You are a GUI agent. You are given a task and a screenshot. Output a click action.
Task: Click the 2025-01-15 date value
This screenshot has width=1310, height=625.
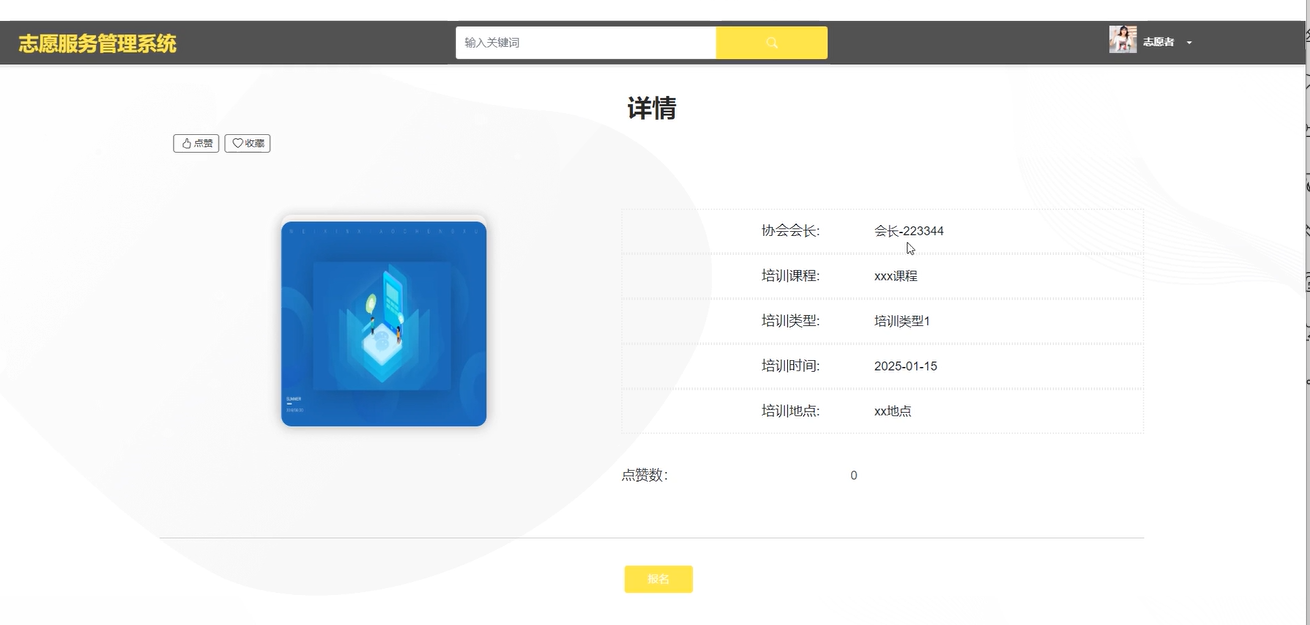pyautogui.click(x=906, y=366)
